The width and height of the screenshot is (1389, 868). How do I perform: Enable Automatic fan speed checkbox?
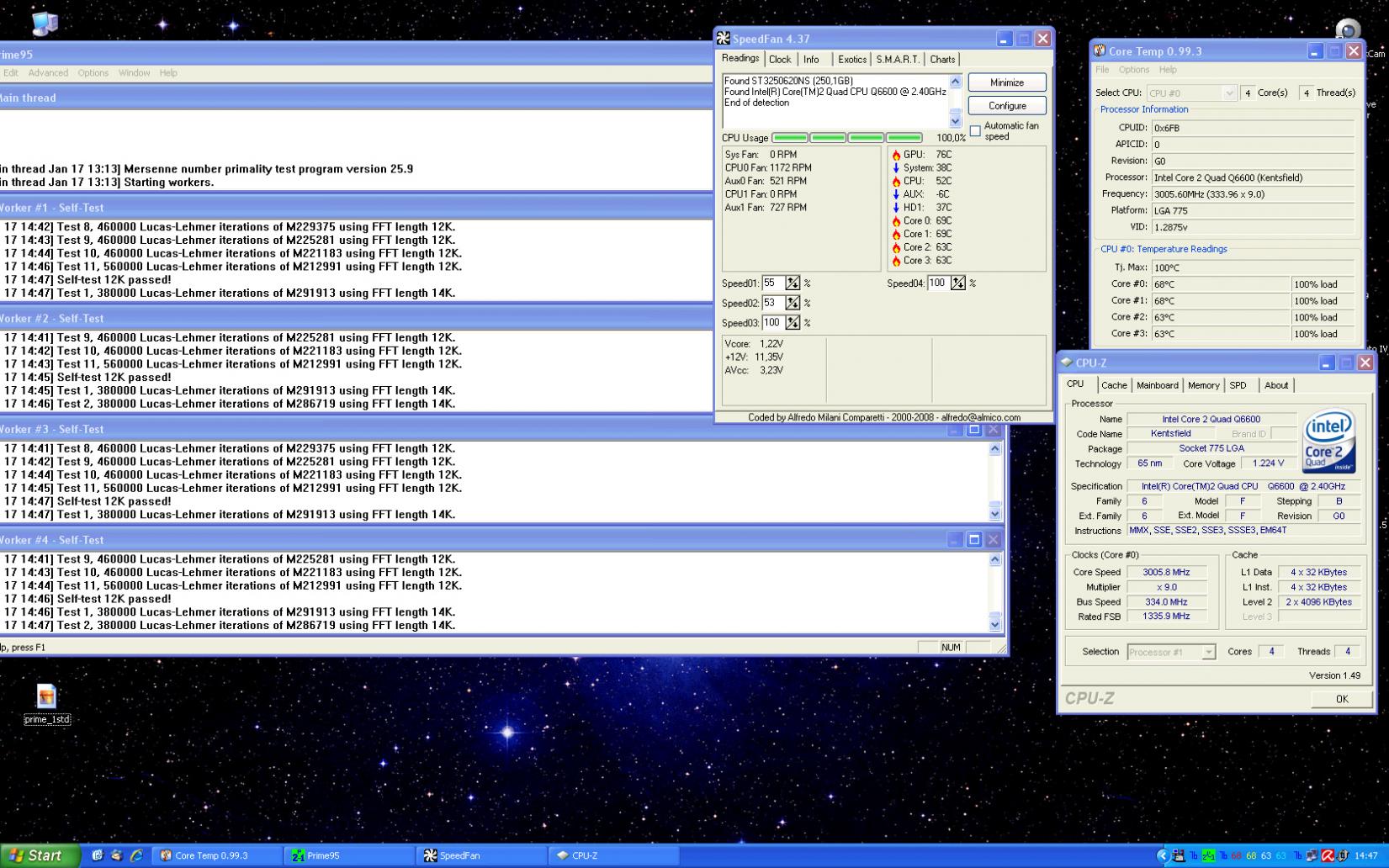click(975, 131)
